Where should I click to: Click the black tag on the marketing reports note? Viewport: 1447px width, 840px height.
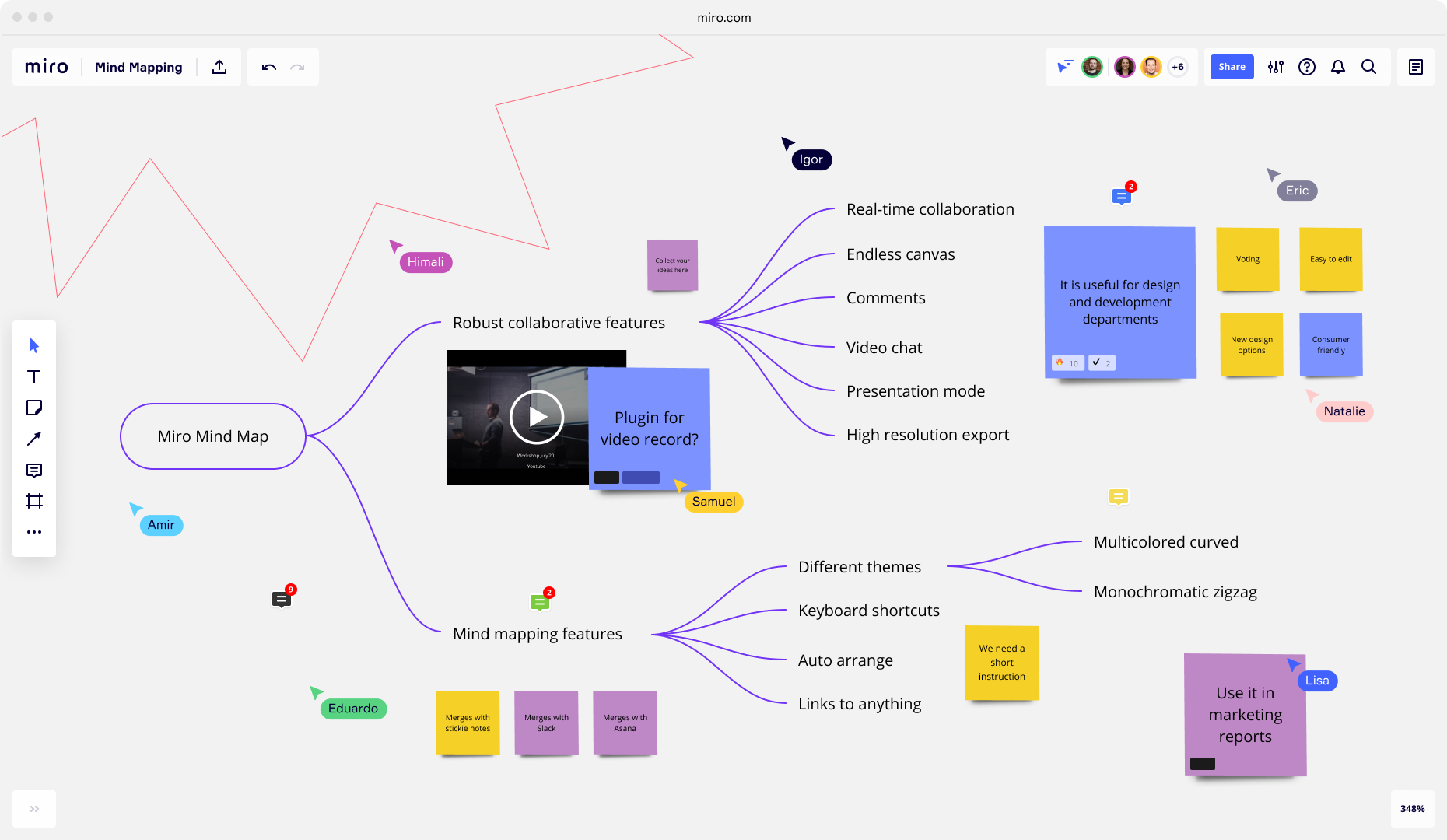1203,764
